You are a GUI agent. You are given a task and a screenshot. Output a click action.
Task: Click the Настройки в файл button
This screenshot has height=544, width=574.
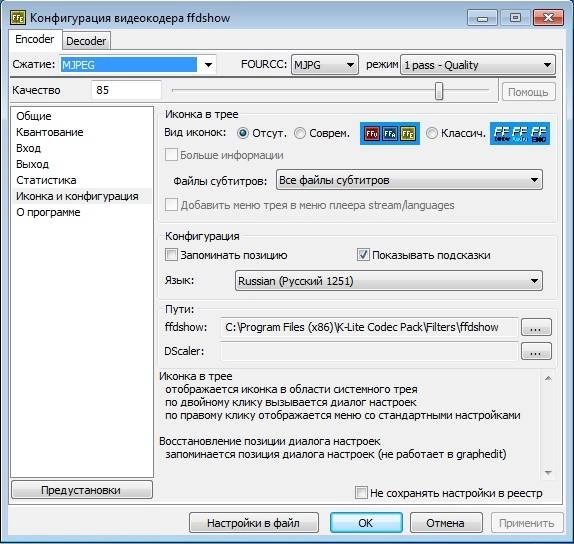[253, 523]
